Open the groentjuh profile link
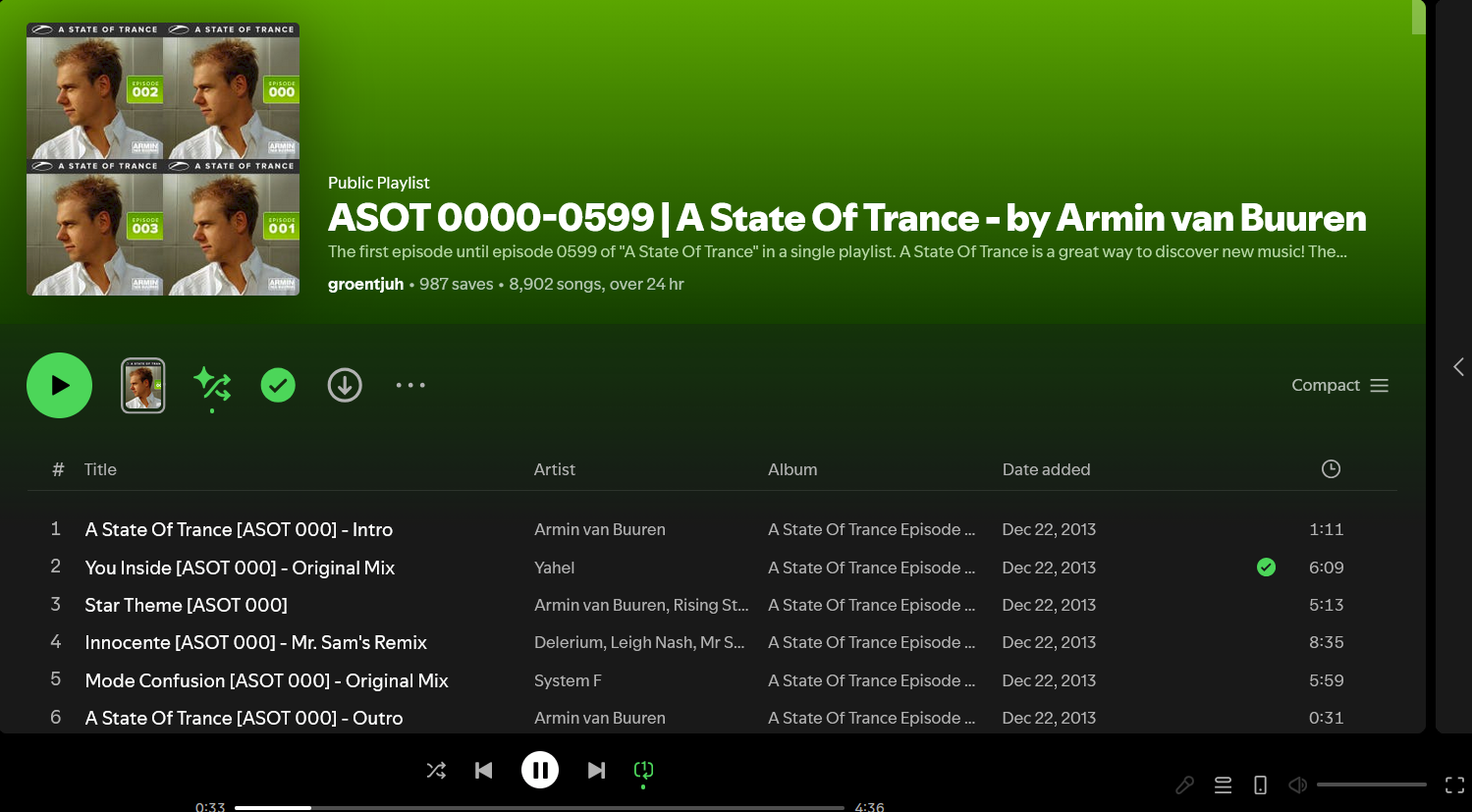This screenshot has height=812, width=1472. (365, 284)
